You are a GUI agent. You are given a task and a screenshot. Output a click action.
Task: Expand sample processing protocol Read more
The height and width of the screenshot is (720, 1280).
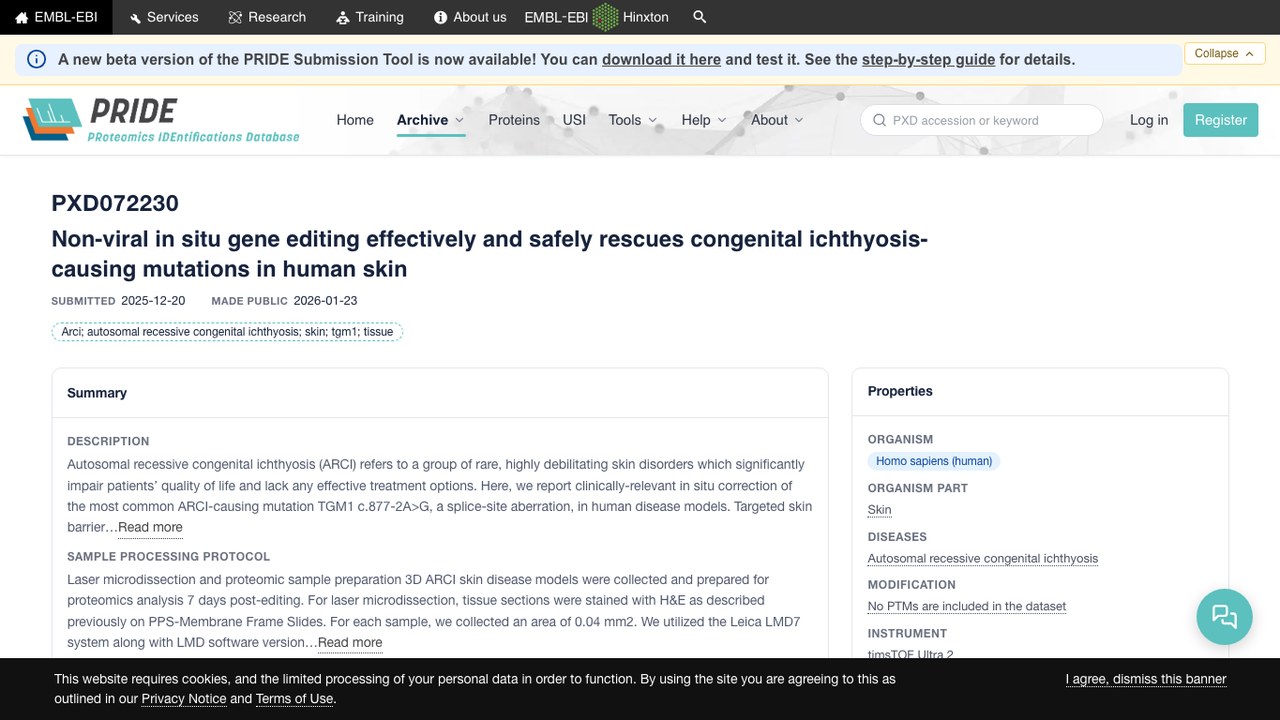pyautogui.click(x=350, y=643)
